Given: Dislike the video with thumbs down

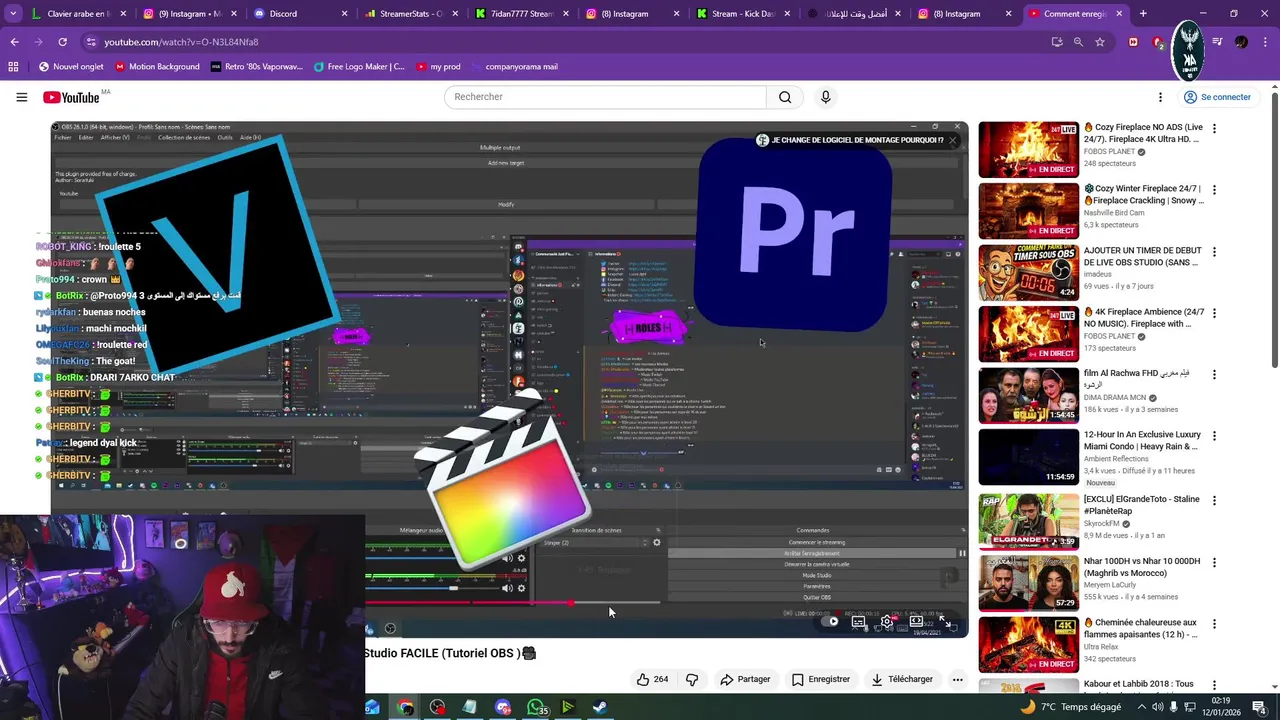Looking at the screenshot, I should click(692, 679).
